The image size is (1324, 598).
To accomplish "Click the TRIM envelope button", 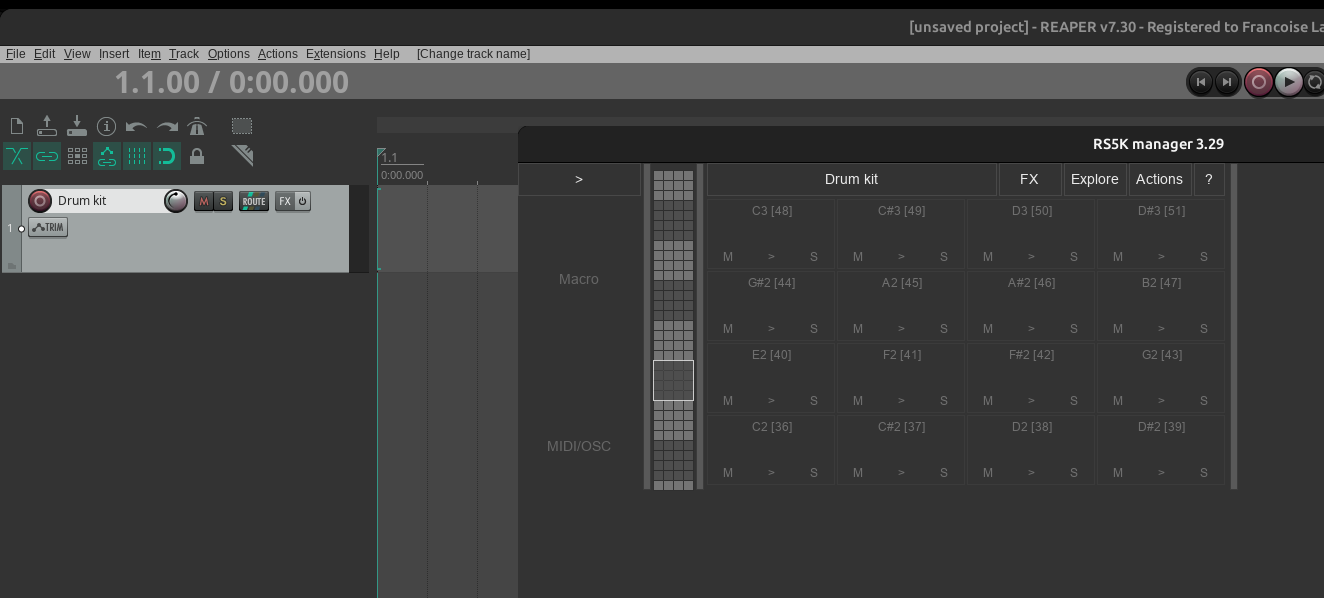I will [x=48, y=228].
